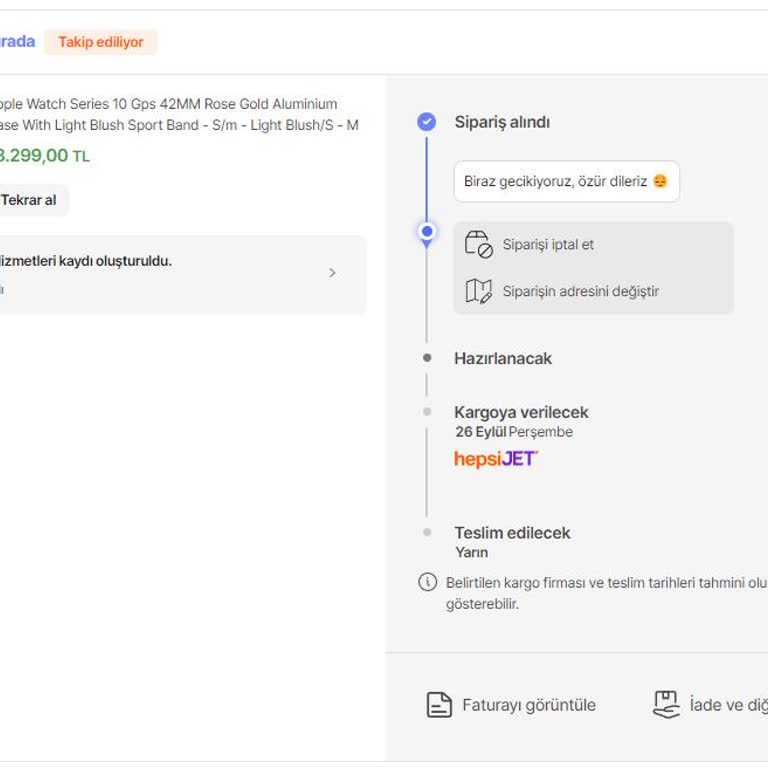The height and width of the screenshot is (768, 768).
Task: Click the current active step circle marker
Action: [x=427, y=232]
